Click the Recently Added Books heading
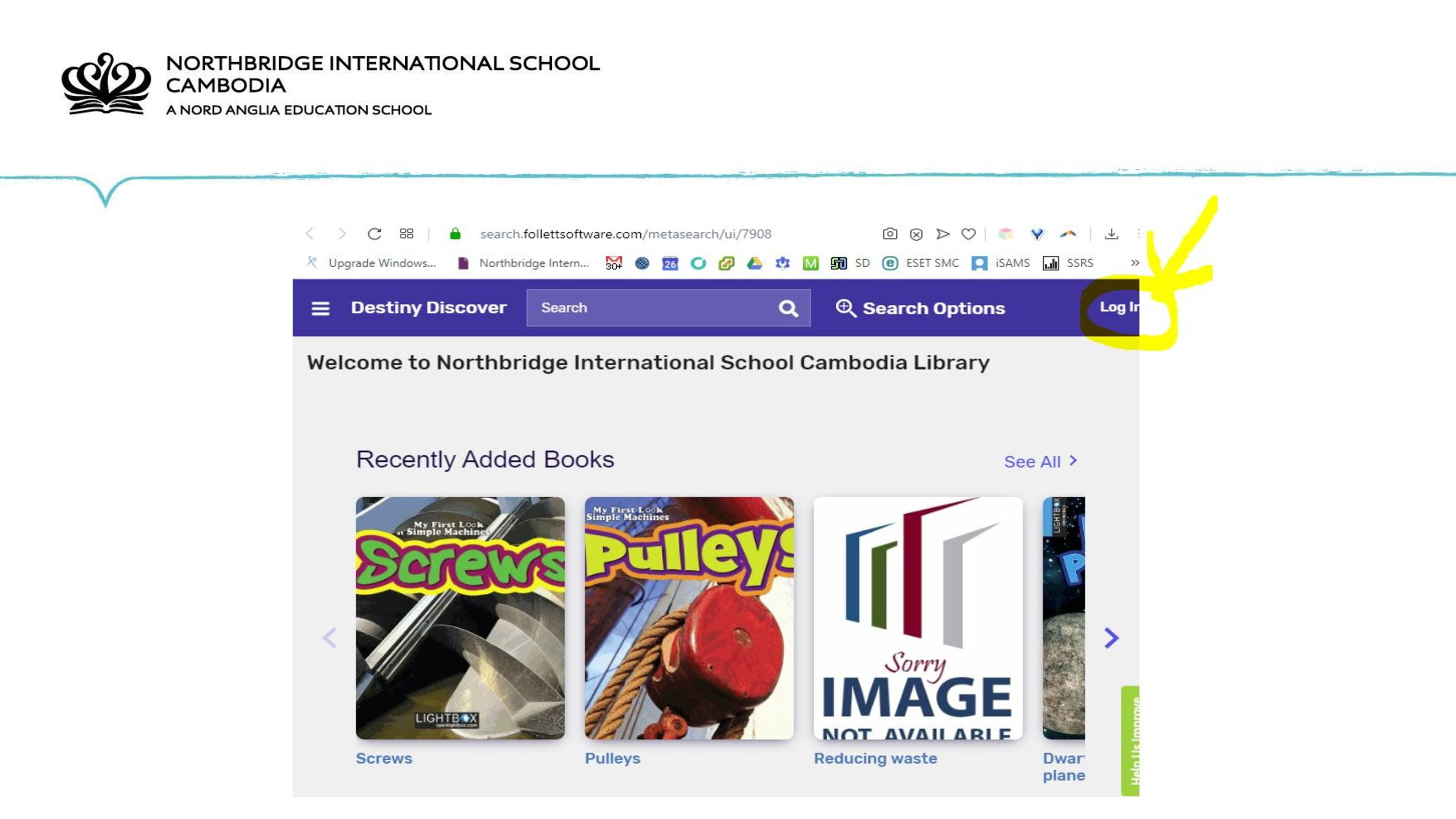Image resolution: width=1456 pixels, height=819 pixels. coord(485,459)
